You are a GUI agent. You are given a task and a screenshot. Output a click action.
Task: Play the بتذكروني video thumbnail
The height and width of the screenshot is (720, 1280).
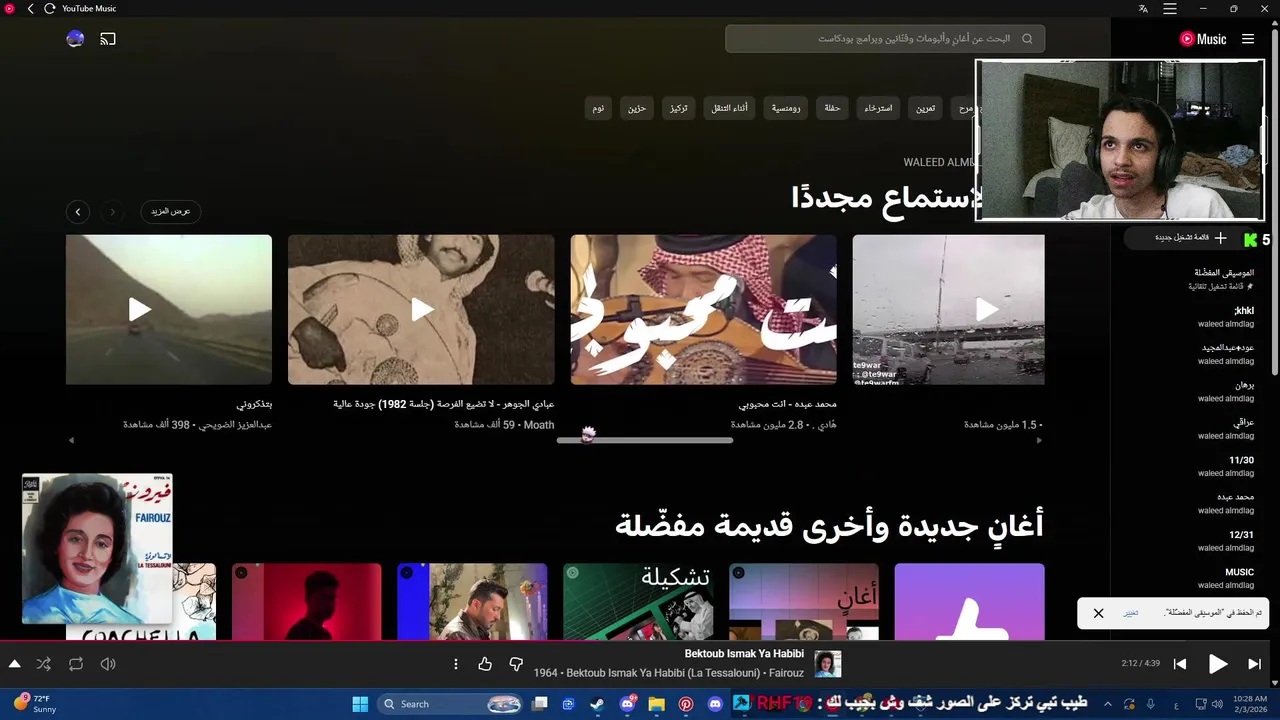click(x=169, y=310)
